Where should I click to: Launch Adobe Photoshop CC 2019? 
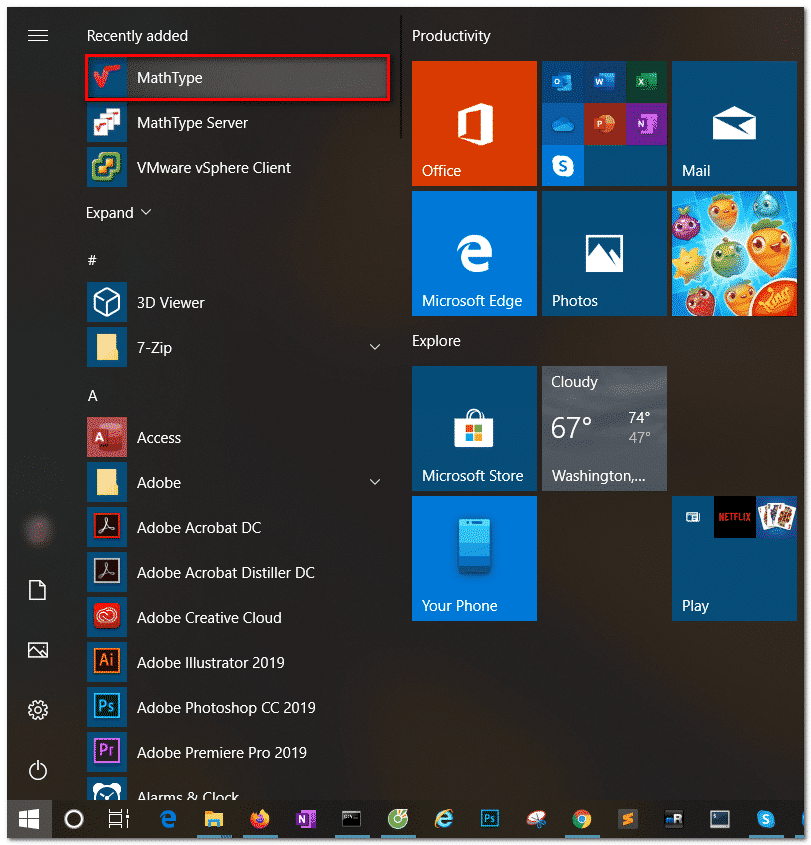(x=225, y=708)
